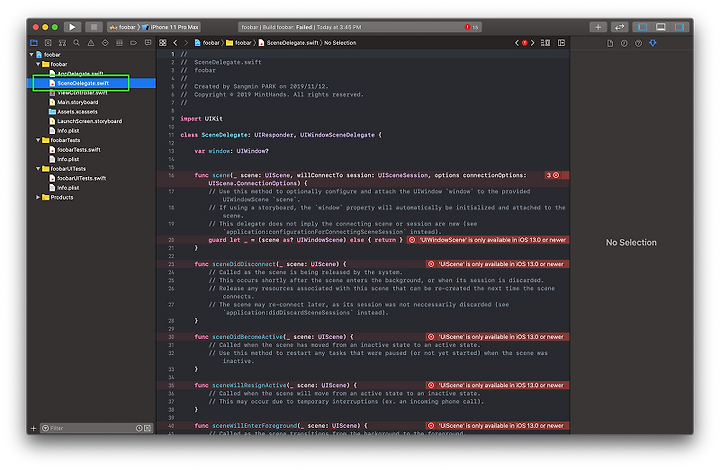
Task: Show the Project navigator
Action: pyautogui.click(x=34, y=43)
